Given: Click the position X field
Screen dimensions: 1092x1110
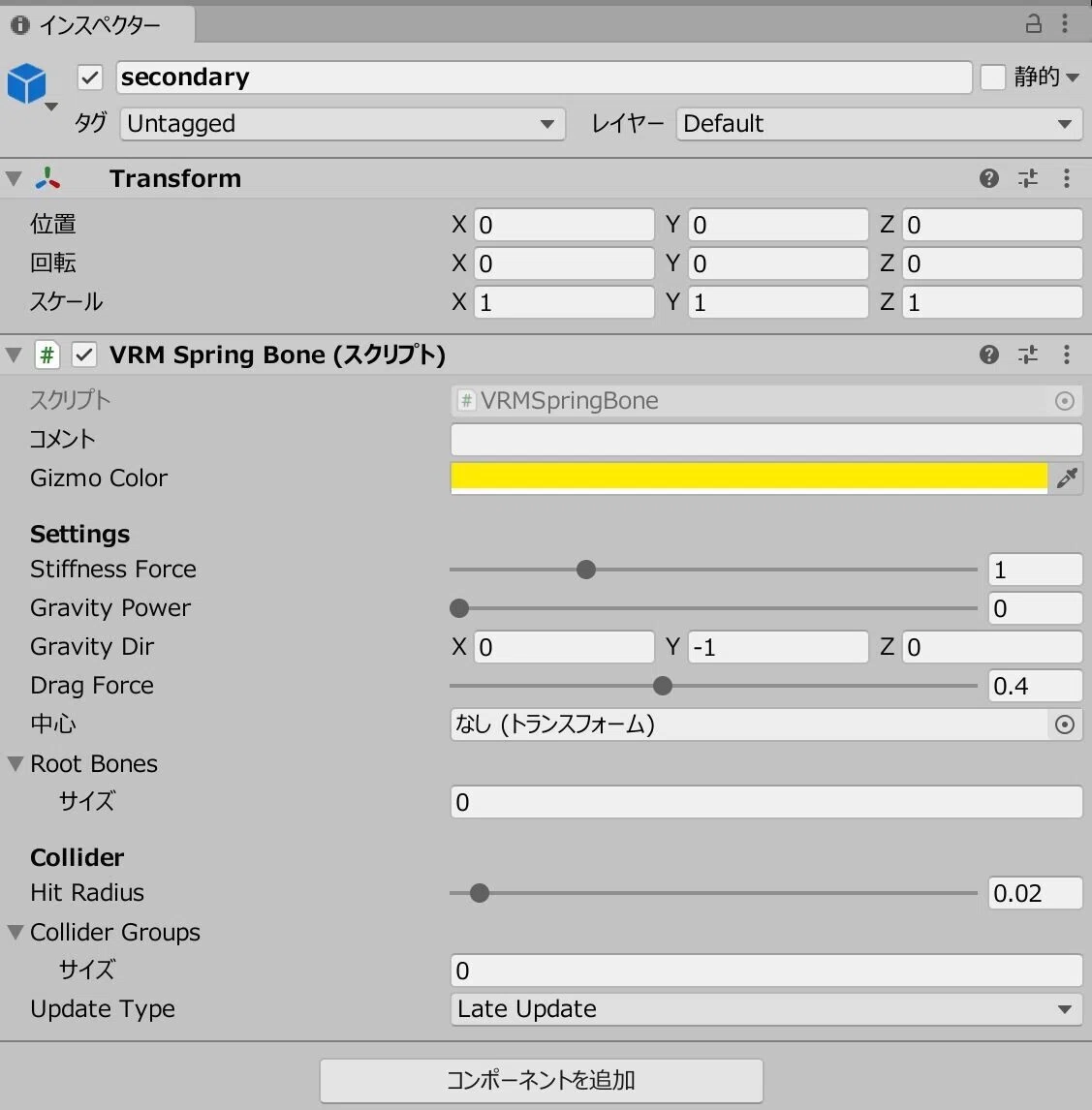Looking at the screenshot, I should click(564, 225).
